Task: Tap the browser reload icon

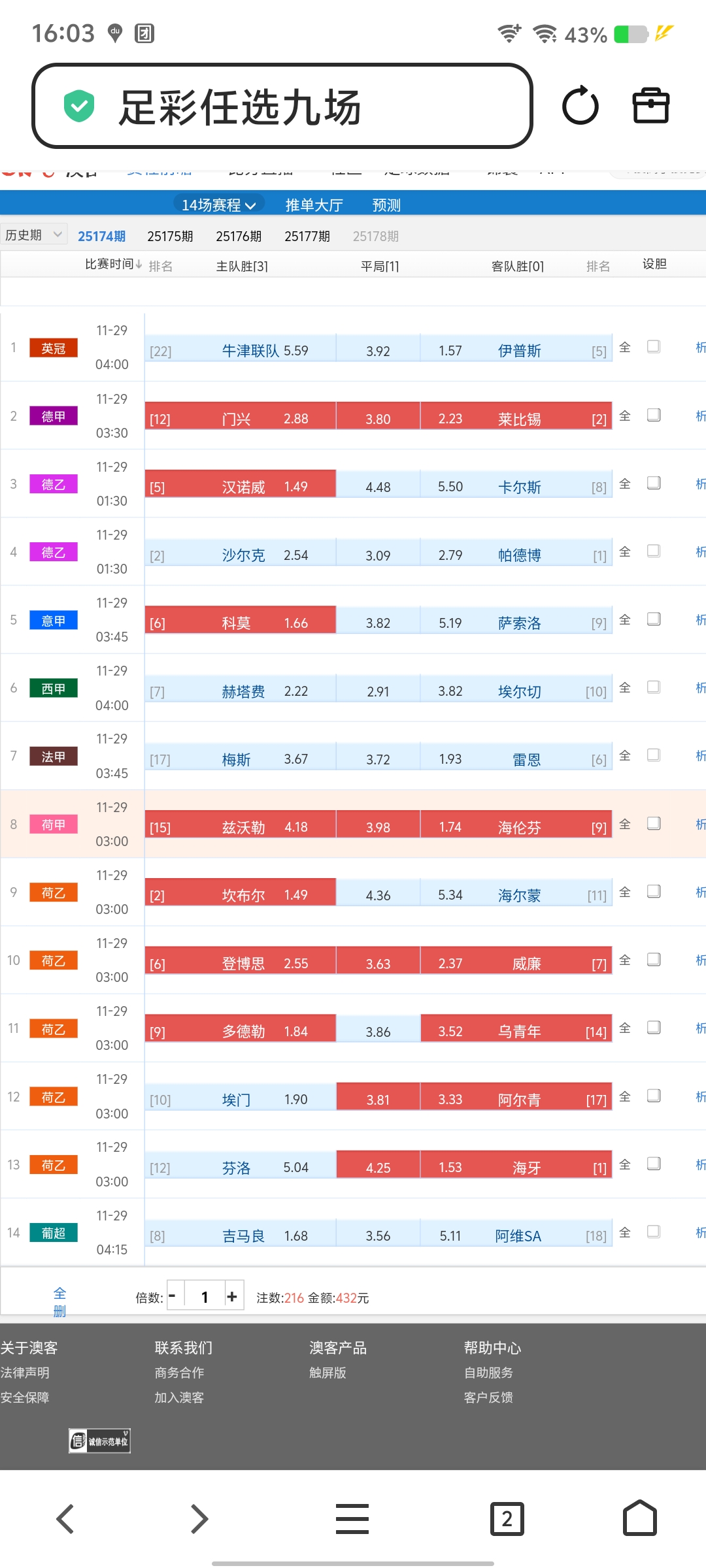Action: (x=580, y=106)
